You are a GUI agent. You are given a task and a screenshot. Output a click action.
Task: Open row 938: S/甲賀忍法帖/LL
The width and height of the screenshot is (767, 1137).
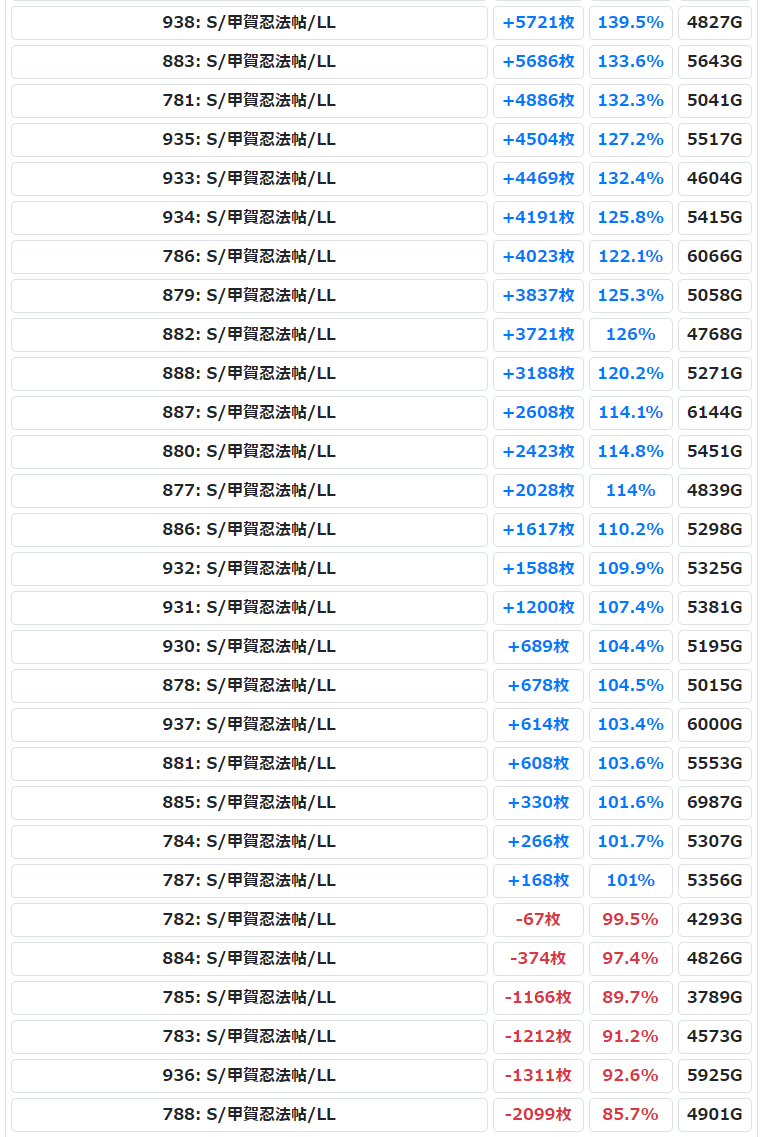pyautogui.click(x=249, y=22)
